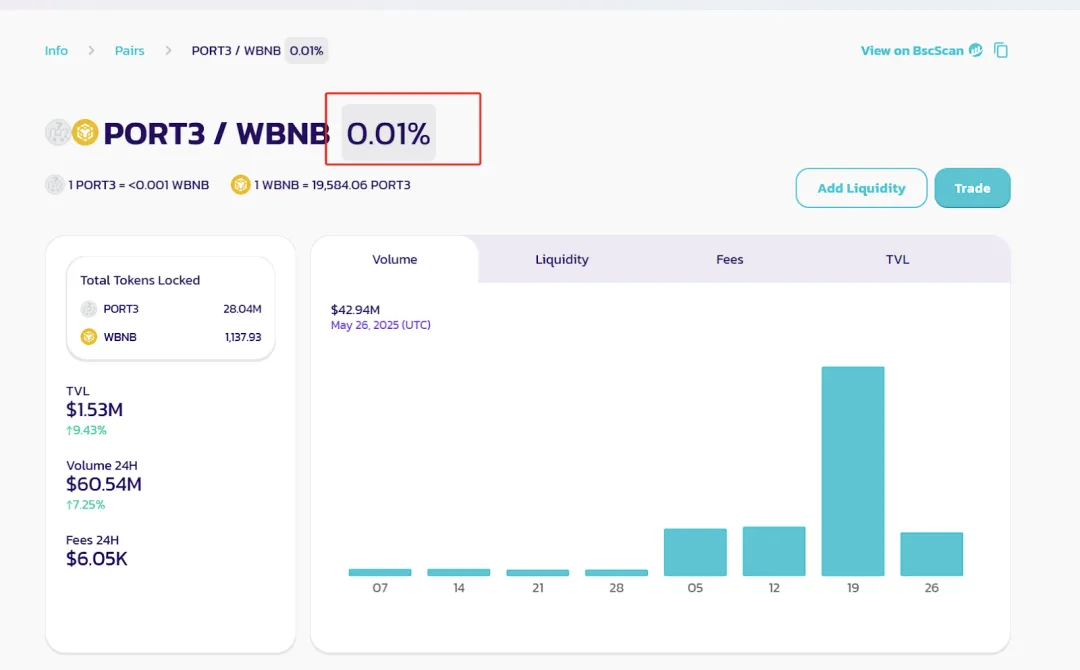
Task: Click the TVL value $1.53M
Action: (x=94, y=410)
